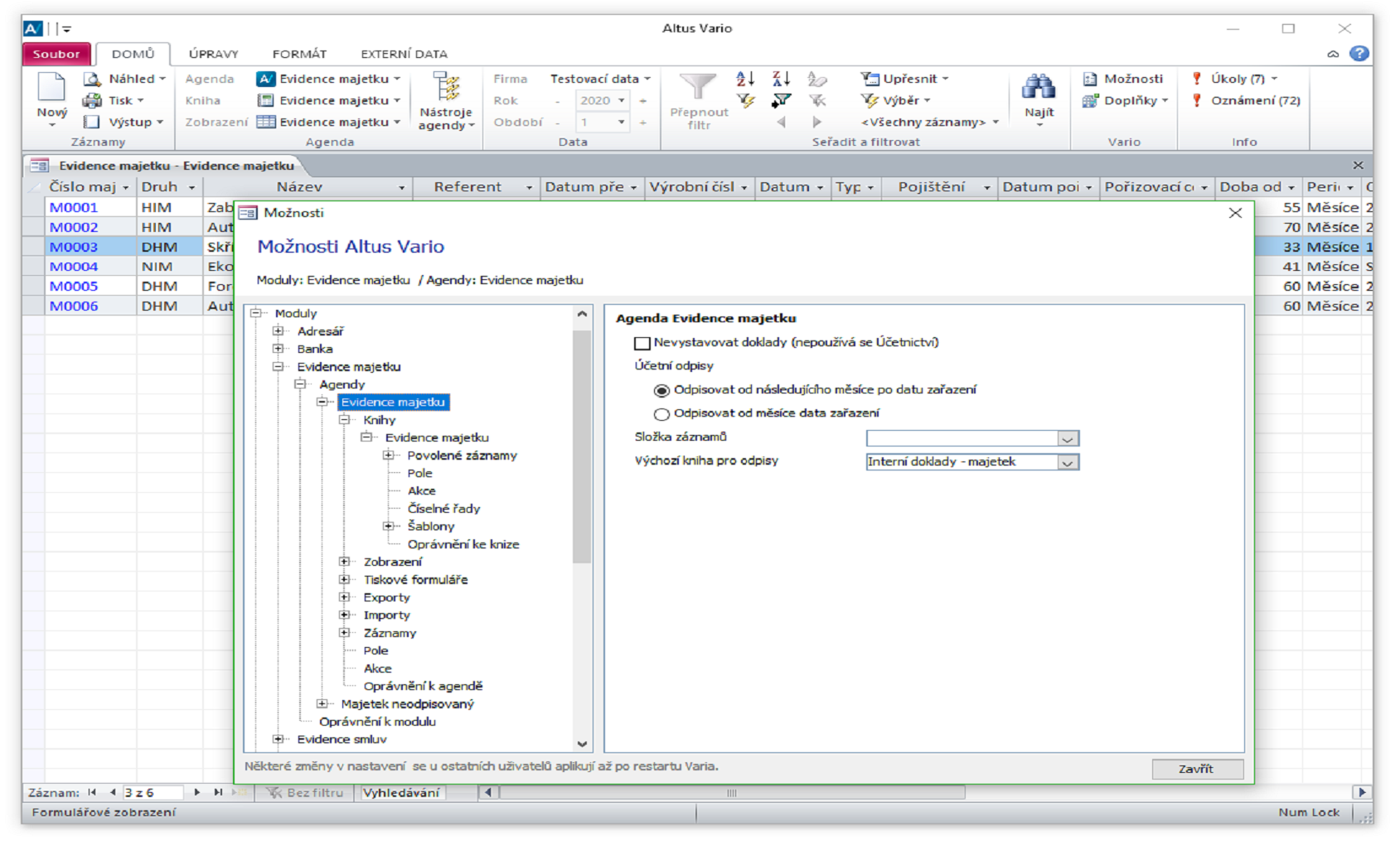Click the Bez filtru button

pos(304,793)
